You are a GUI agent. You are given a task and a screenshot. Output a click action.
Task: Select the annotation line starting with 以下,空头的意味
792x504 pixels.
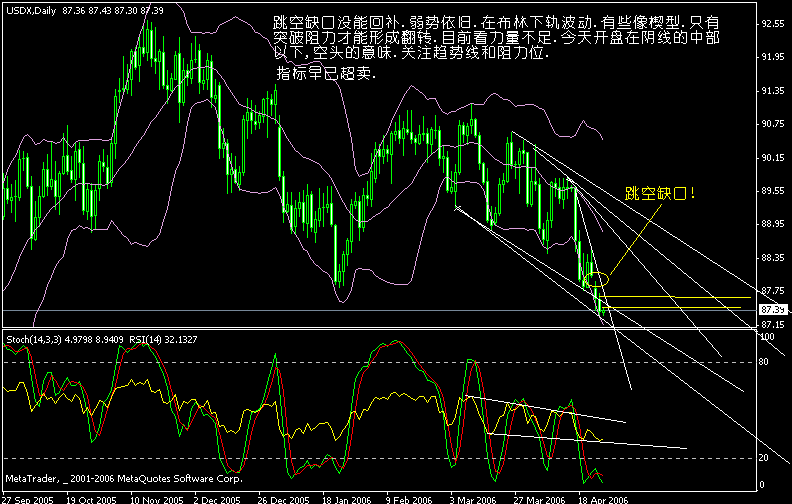(x=411, y=53)
